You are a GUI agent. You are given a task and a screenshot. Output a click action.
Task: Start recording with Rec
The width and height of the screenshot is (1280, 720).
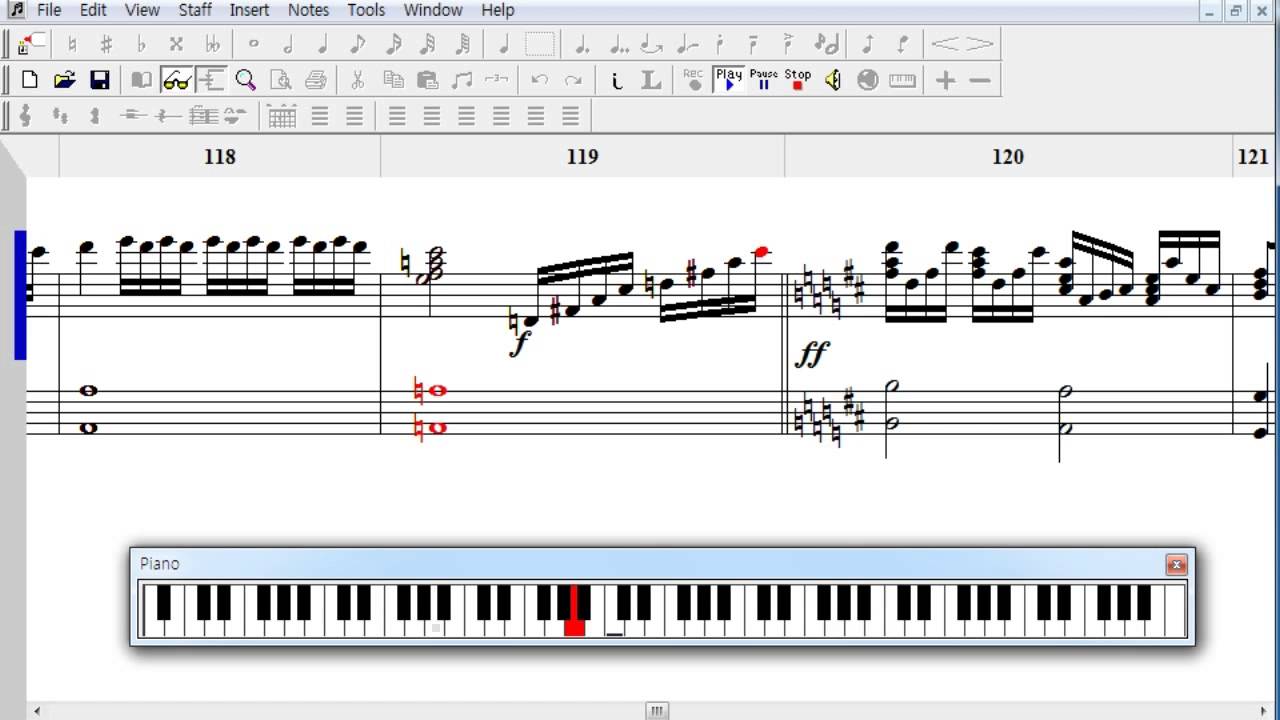tap(693, 80)
